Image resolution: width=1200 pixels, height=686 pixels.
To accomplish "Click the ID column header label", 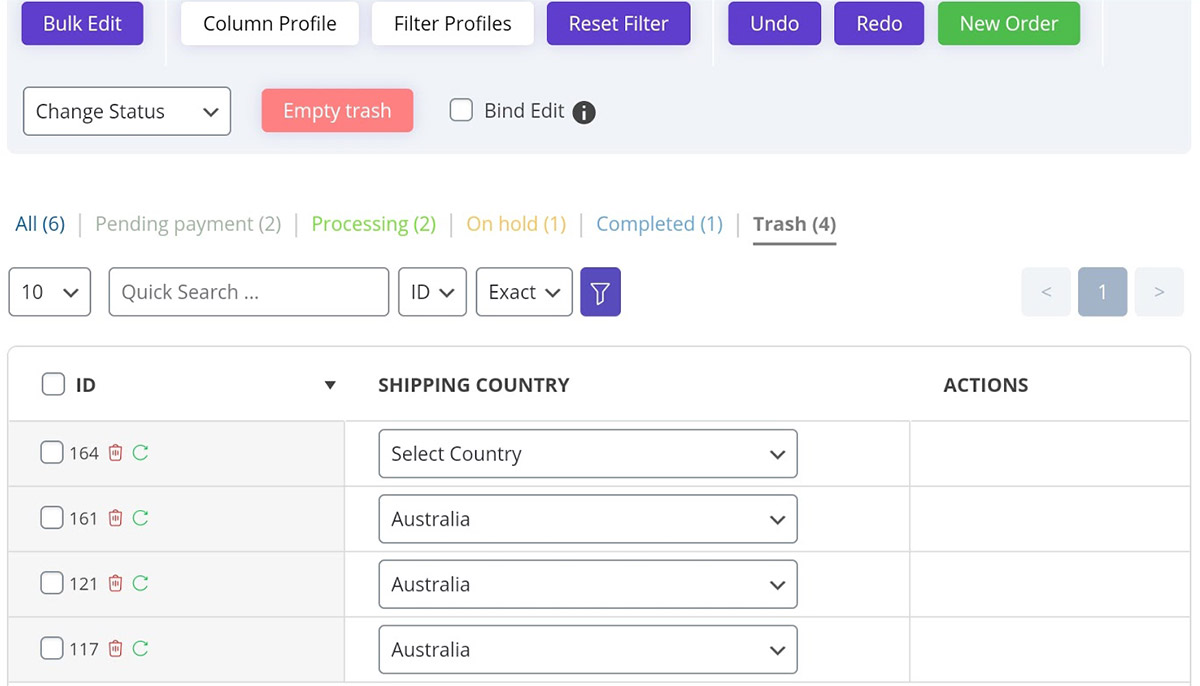I will pyautogui.click(x=86, y=385).
